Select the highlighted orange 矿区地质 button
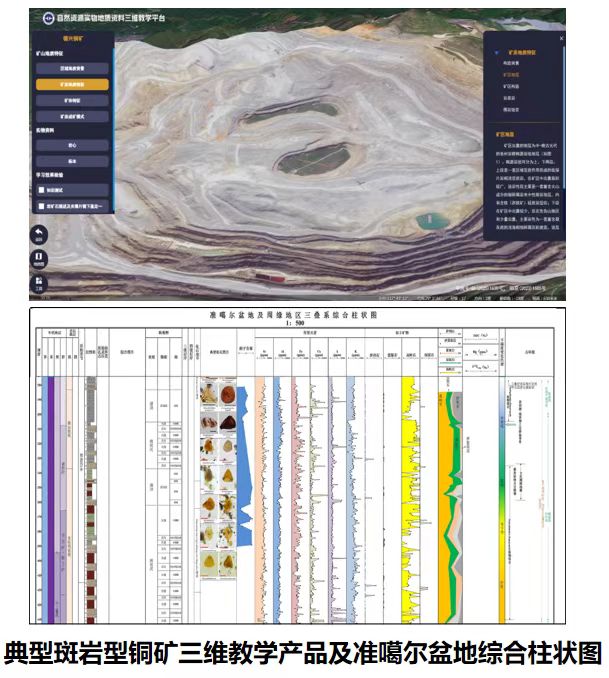Viewport: 609px width, 678px height. 72,85
